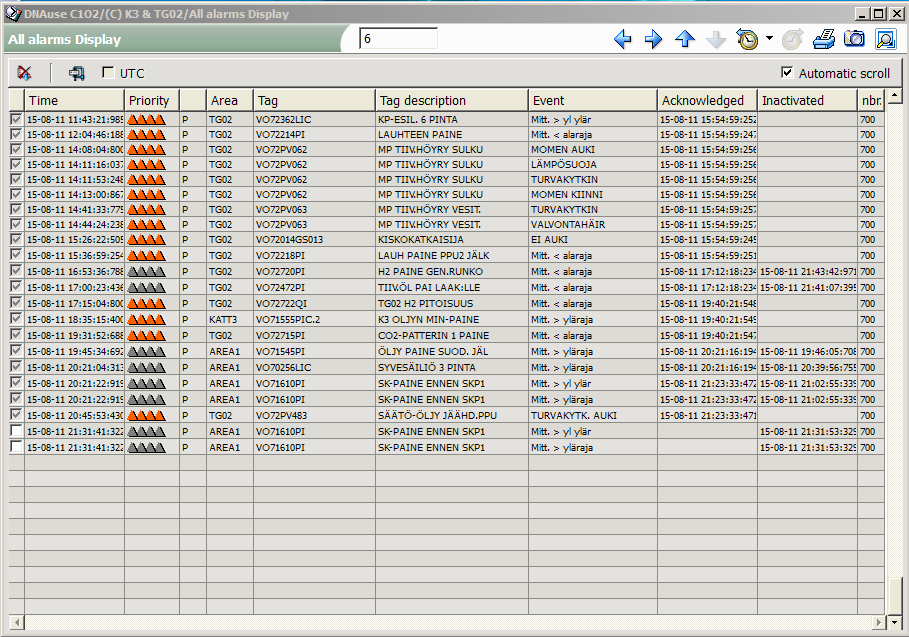Click the application icon in title bar
The image size is (909, 637).
pyautogui.click(x=13, y=13)
